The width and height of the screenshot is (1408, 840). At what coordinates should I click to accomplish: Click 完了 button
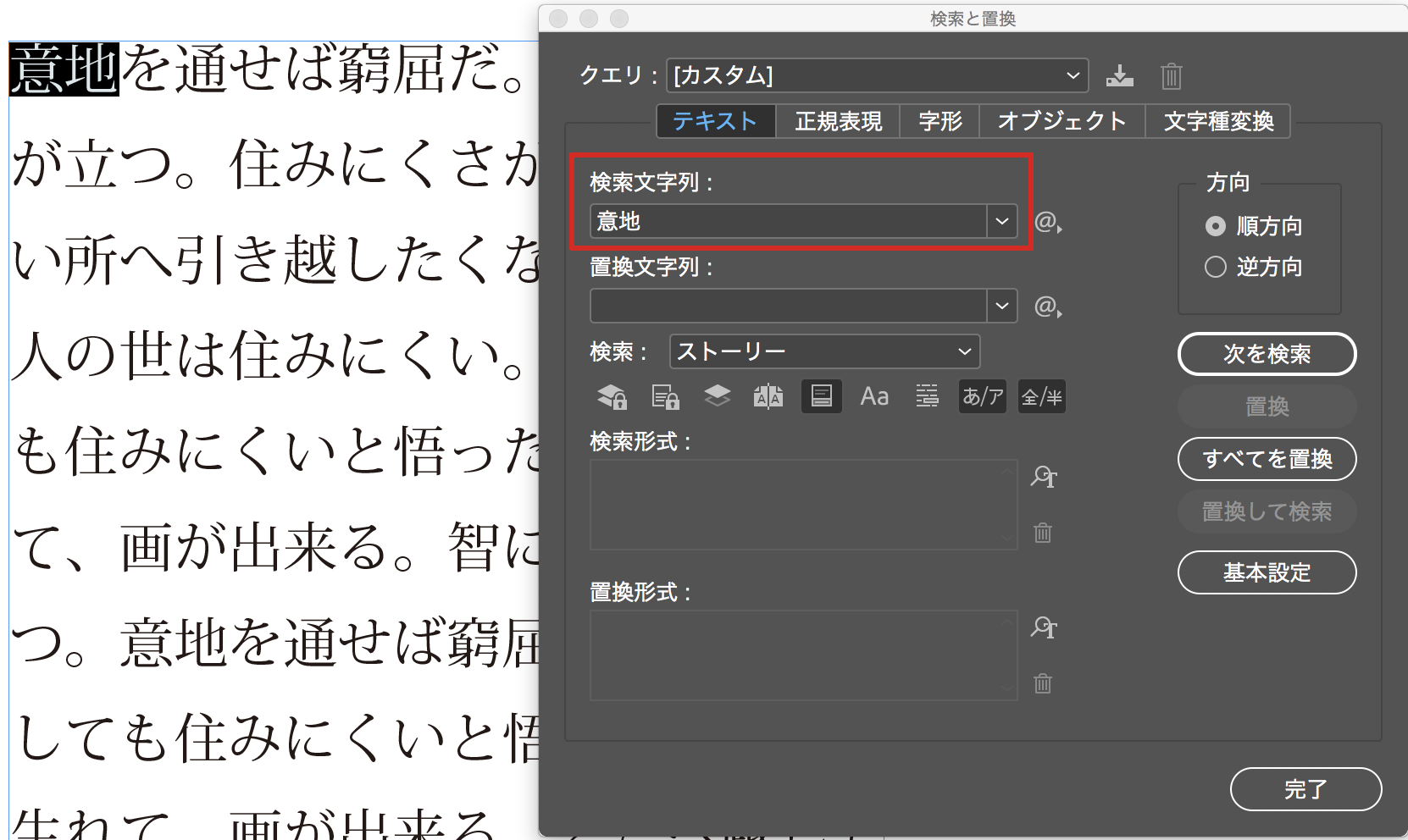click(1305, 789)
